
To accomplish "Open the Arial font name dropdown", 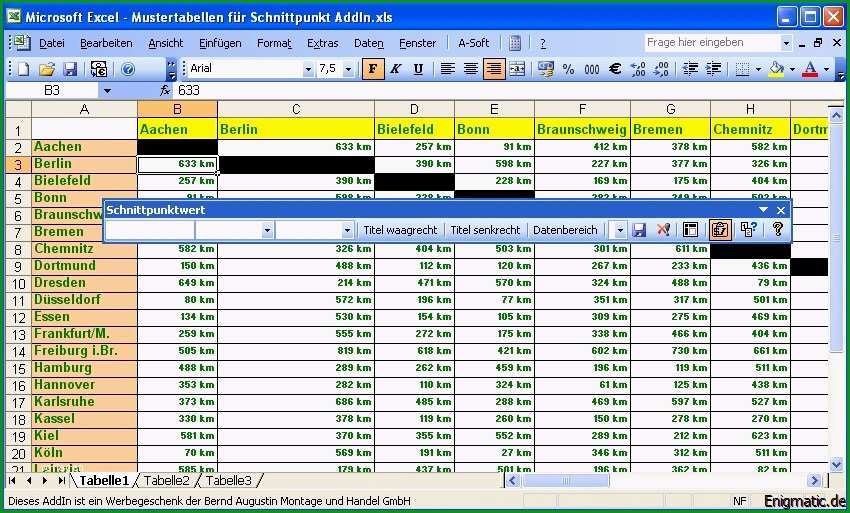I will click(x=308, y=69).
